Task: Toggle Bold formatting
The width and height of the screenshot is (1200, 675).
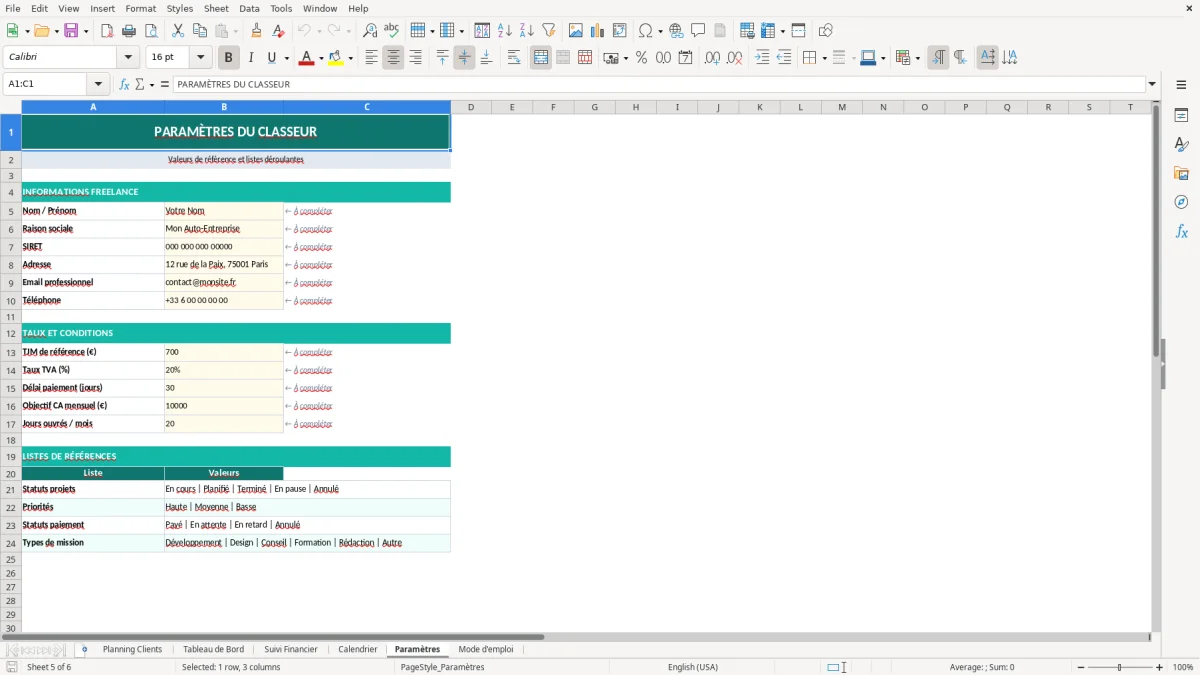Action: click(229, 58)
